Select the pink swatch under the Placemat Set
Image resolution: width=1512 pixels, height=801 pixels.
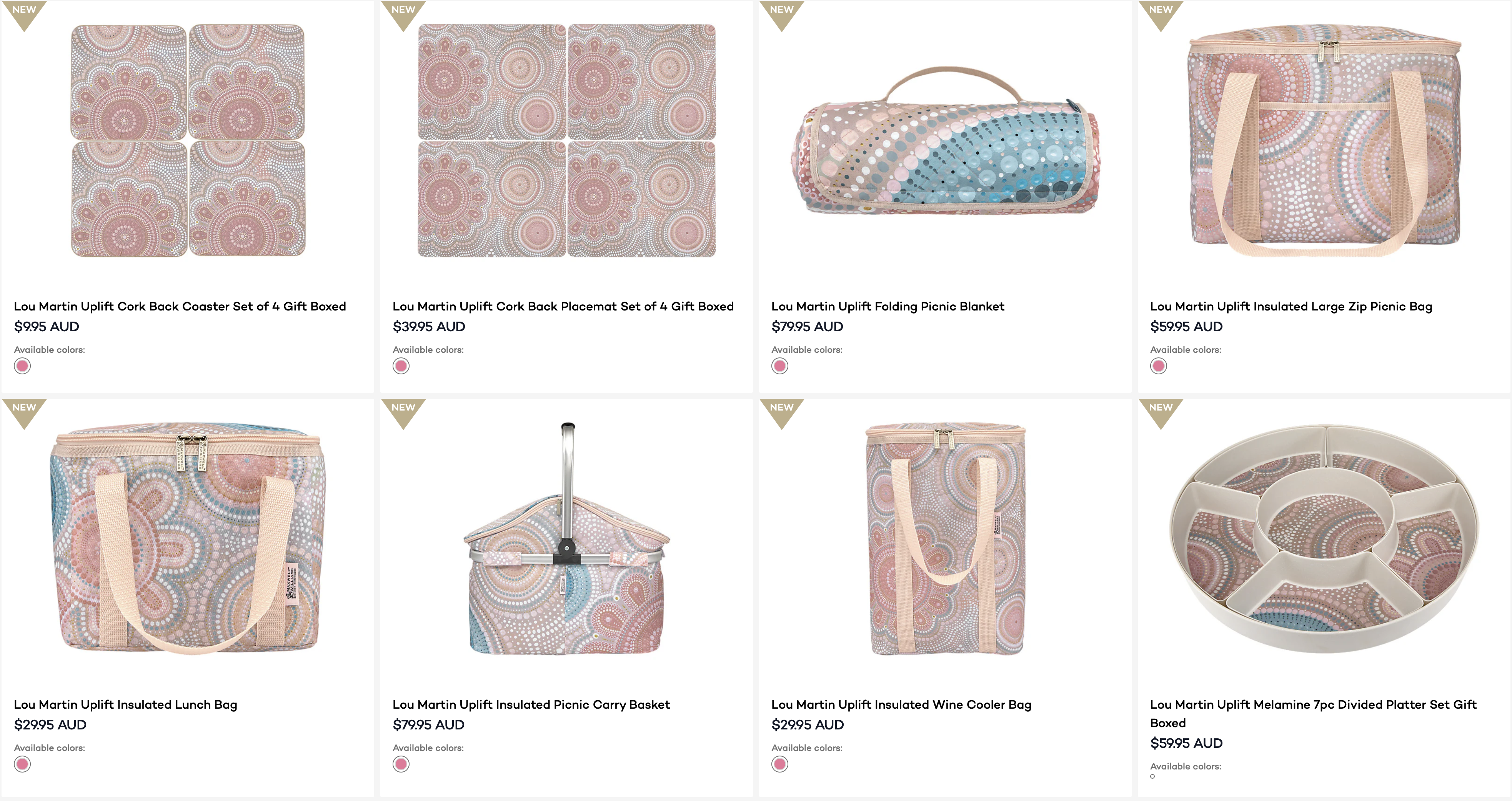coord(401,366)
